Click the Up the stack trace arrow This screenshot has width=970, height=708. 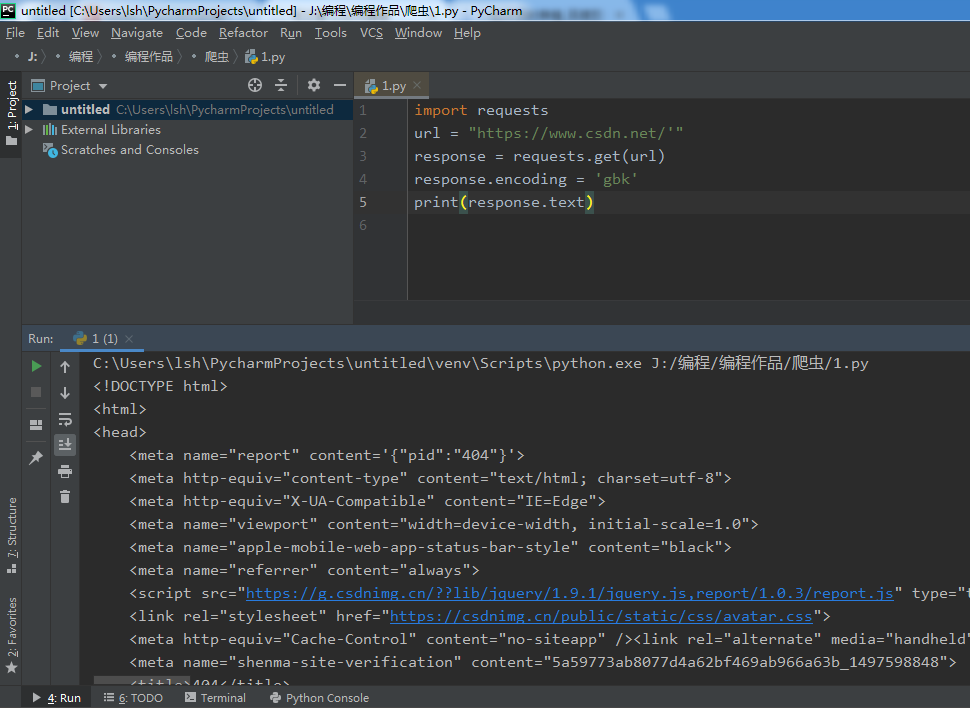65,367
